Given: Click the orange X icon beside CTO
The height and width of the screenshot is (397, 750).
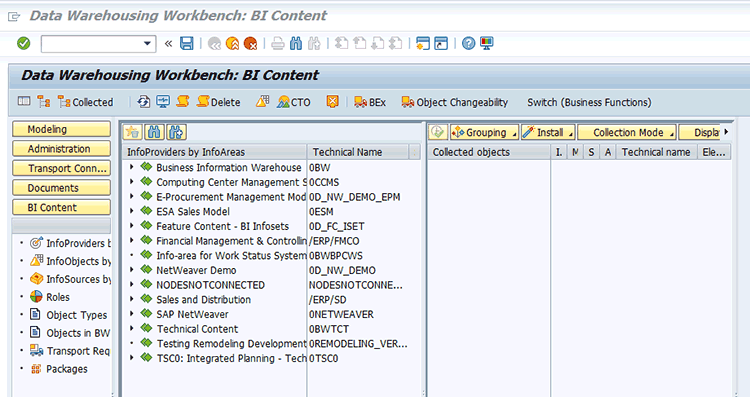Looking at the screenshot, I should (332, 102).
